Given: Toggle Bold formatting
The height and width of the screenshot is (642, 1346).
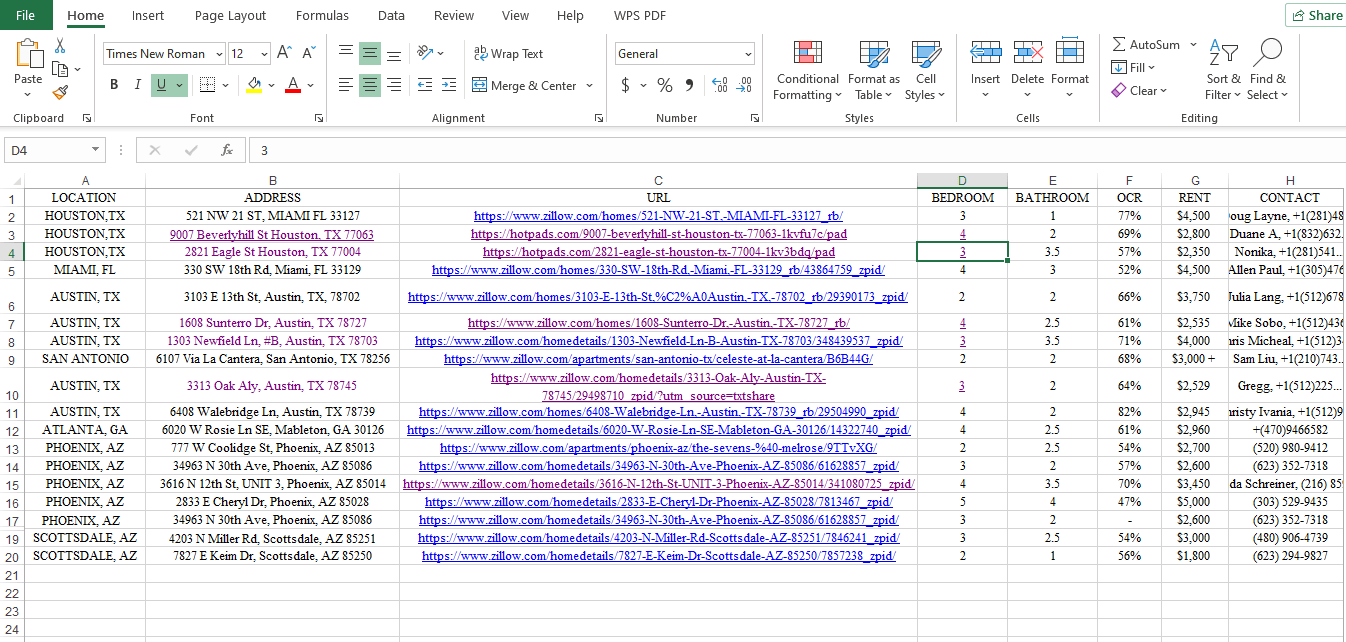Looking at the screenshot, I should point(114,85).
